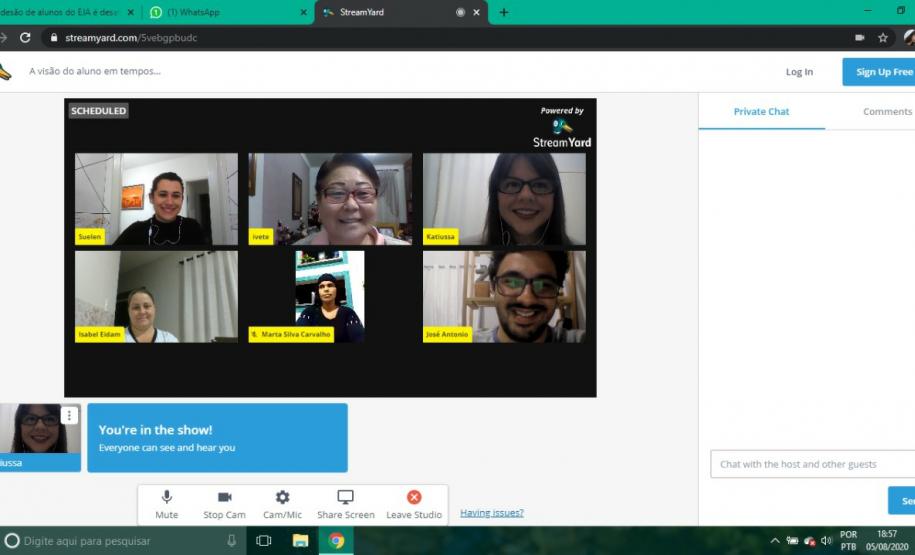Viewport: 915px width, 555px height.
Task: Switch to the WhatsApp browser tab
Action: pos(228,12)
